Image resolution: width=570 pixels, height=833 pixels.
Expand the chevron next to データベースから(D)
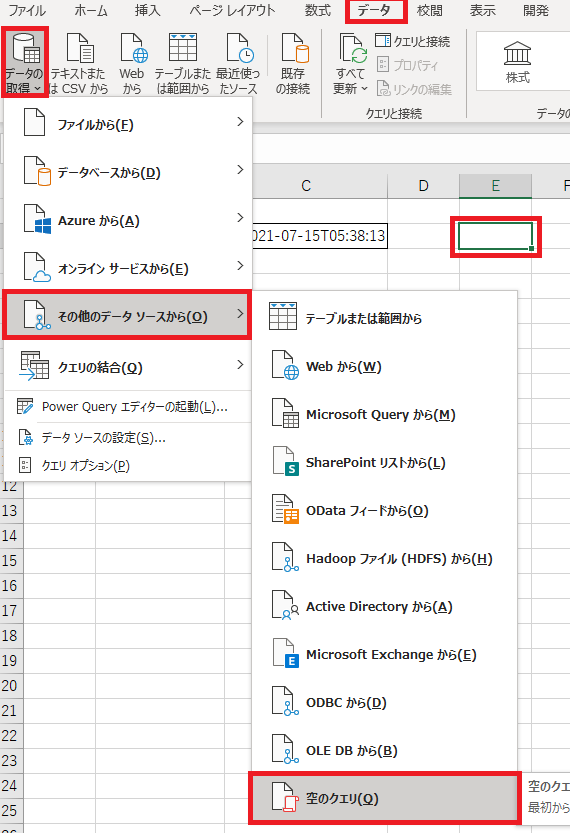pos(240,169)
